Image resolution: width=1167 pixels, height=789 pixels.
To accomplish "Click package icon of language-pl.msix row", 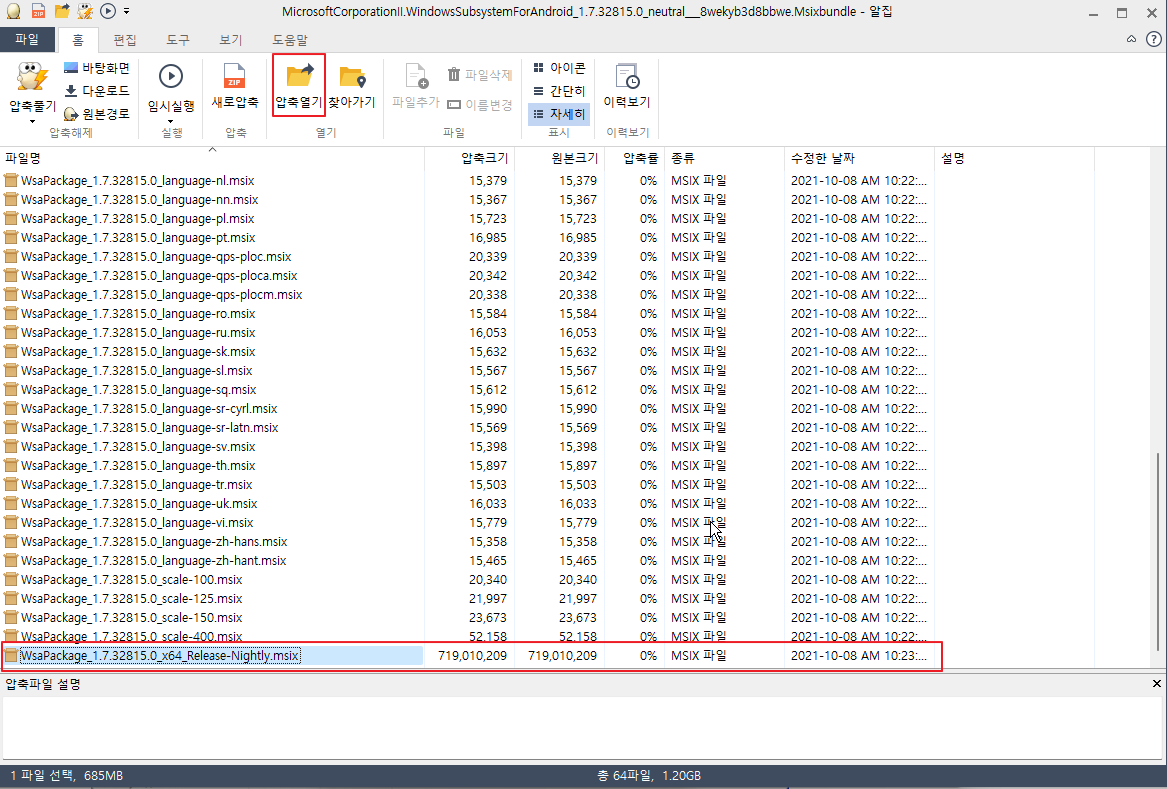I will (x=10, y=219).
